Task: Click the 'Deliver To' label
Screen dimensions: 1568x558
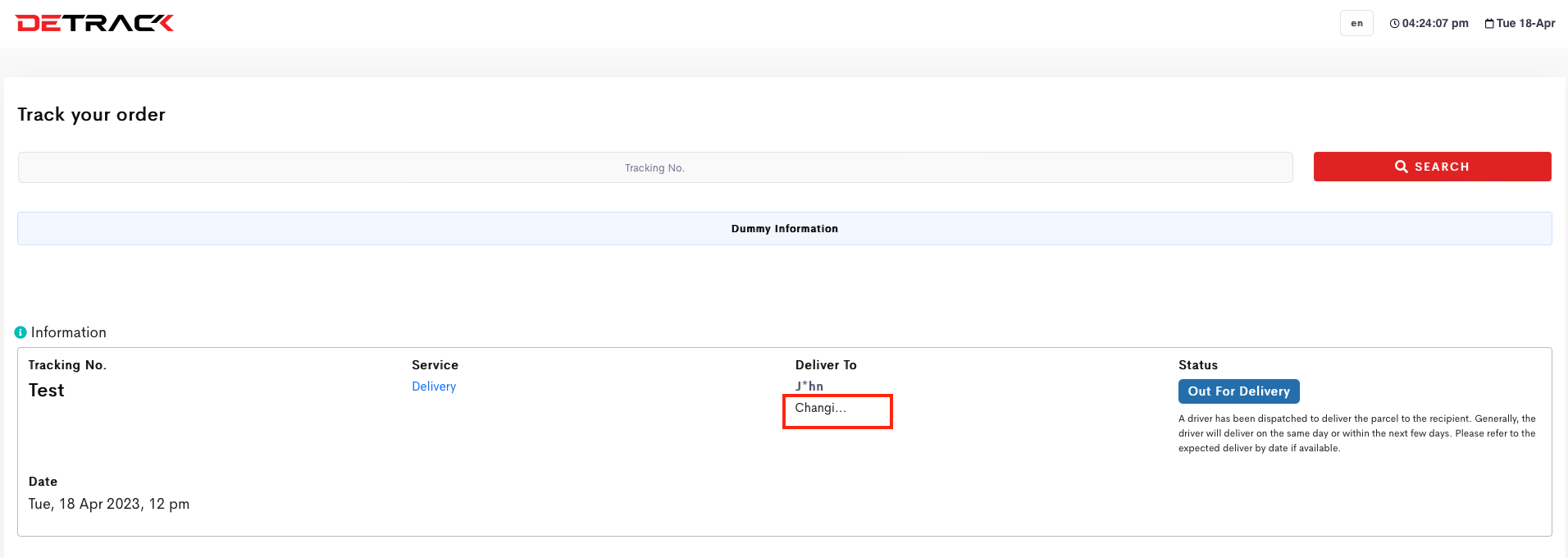Action: coord(826,365)
